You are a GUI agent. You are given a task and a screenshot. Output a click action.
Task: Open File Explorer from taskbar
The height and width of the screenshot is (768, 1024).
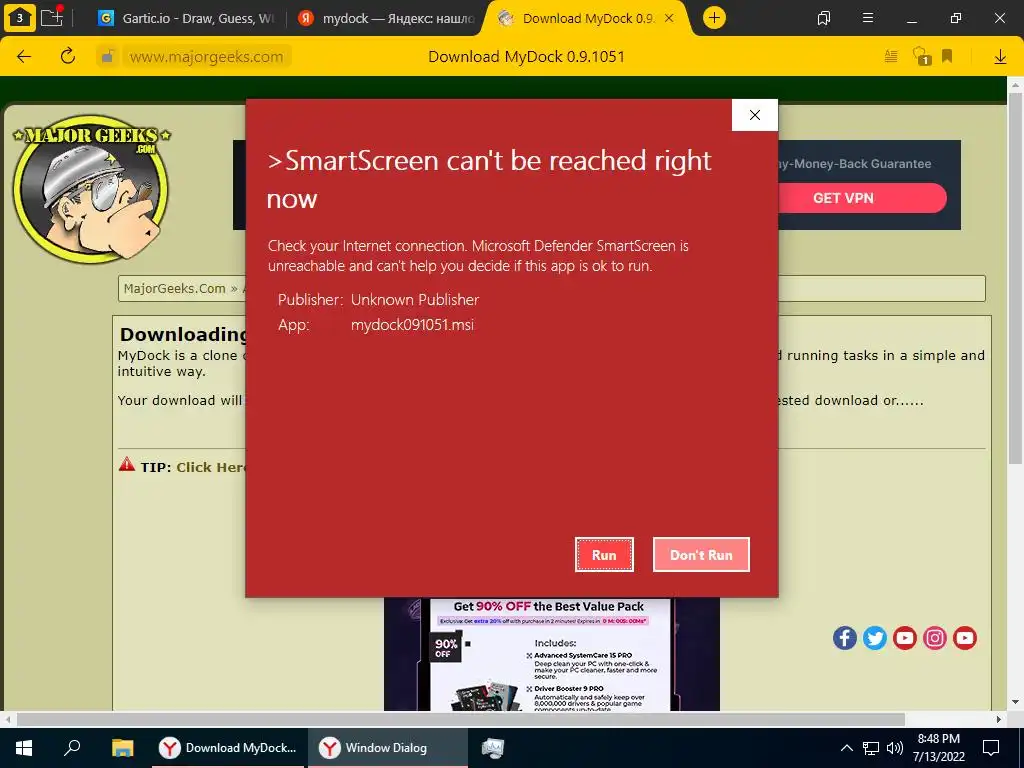[122, 748]
